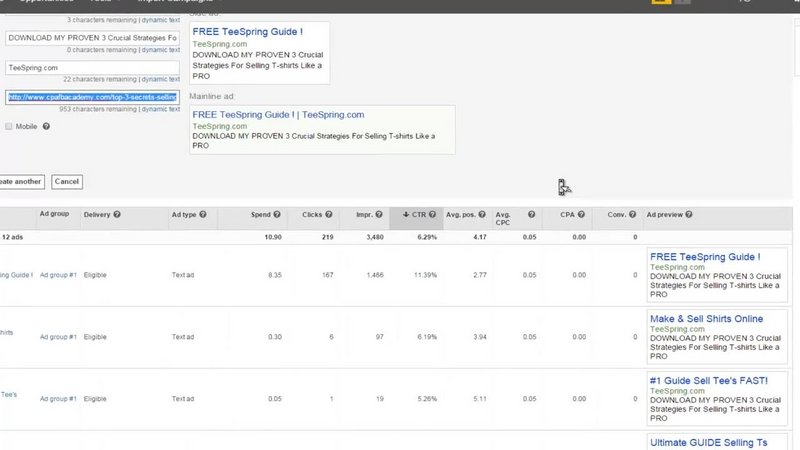The height and width of the screenshot is (450, 800).
Task: Open Delivery column help icon
Action: click(117, 214)
